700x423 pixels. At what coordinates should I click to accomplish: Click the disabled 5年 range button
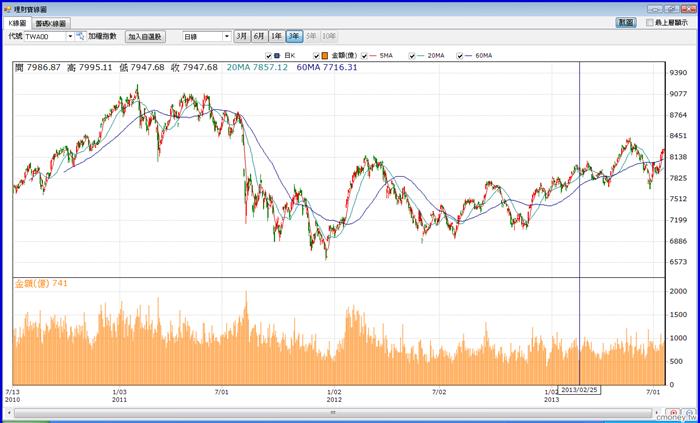[x=312, y=37]
